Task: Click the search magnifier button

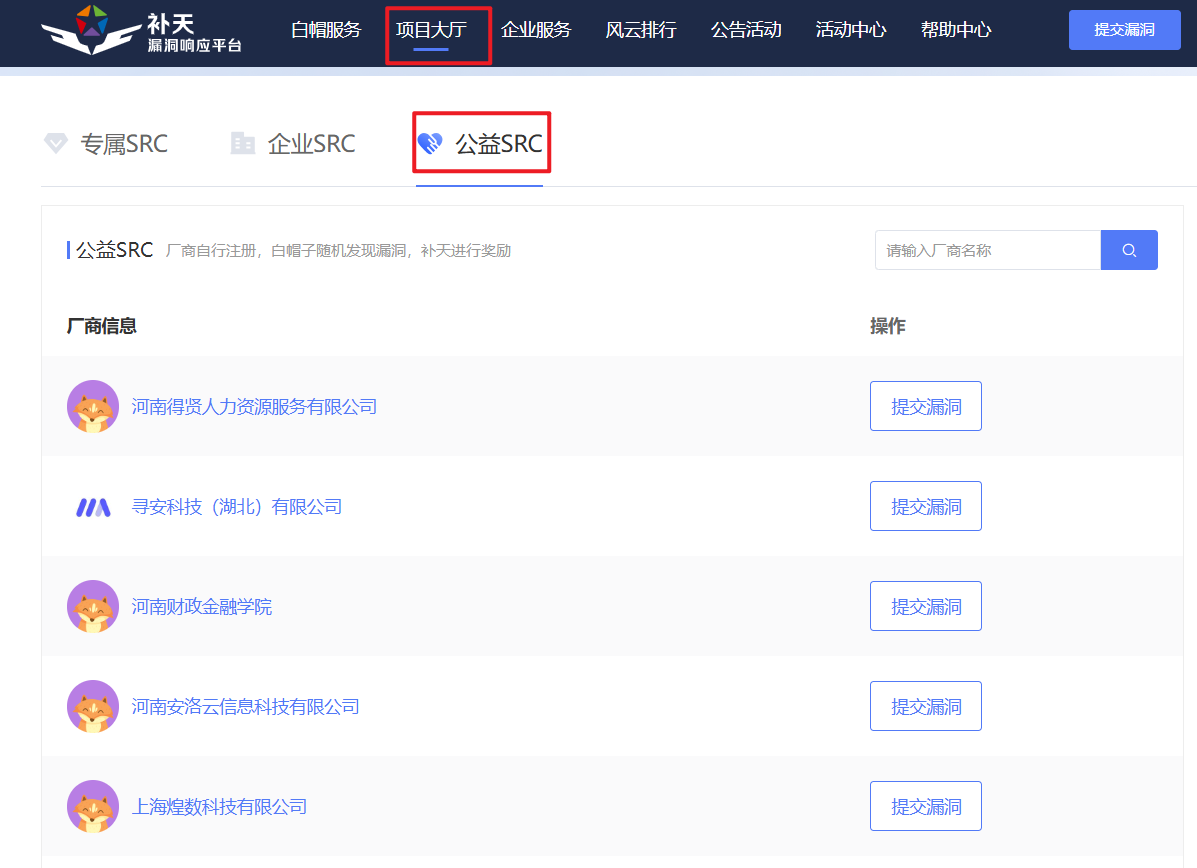Action: click(1128, 250)
